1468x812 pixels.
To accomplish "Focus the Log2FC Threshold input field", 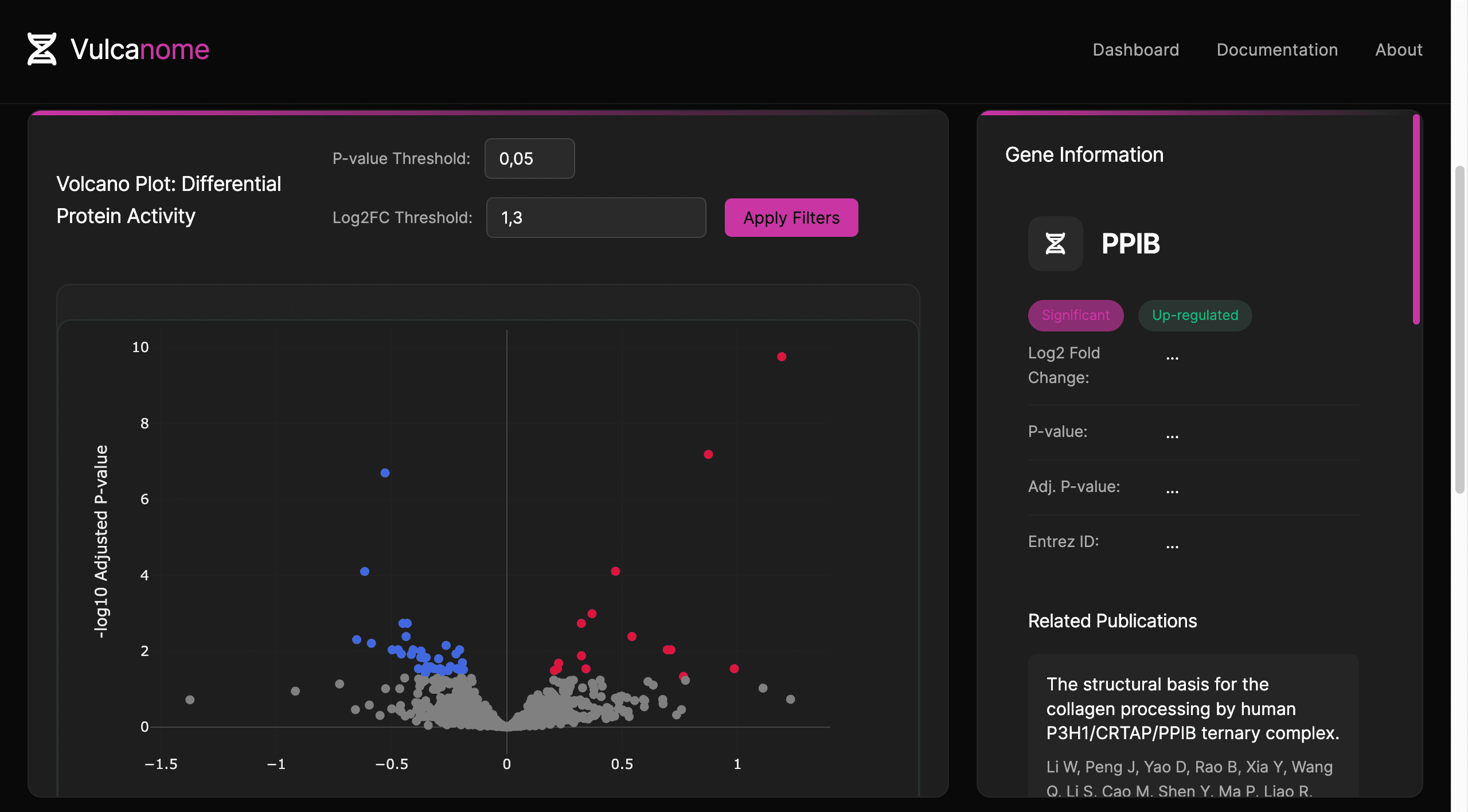I will (596, 217).
